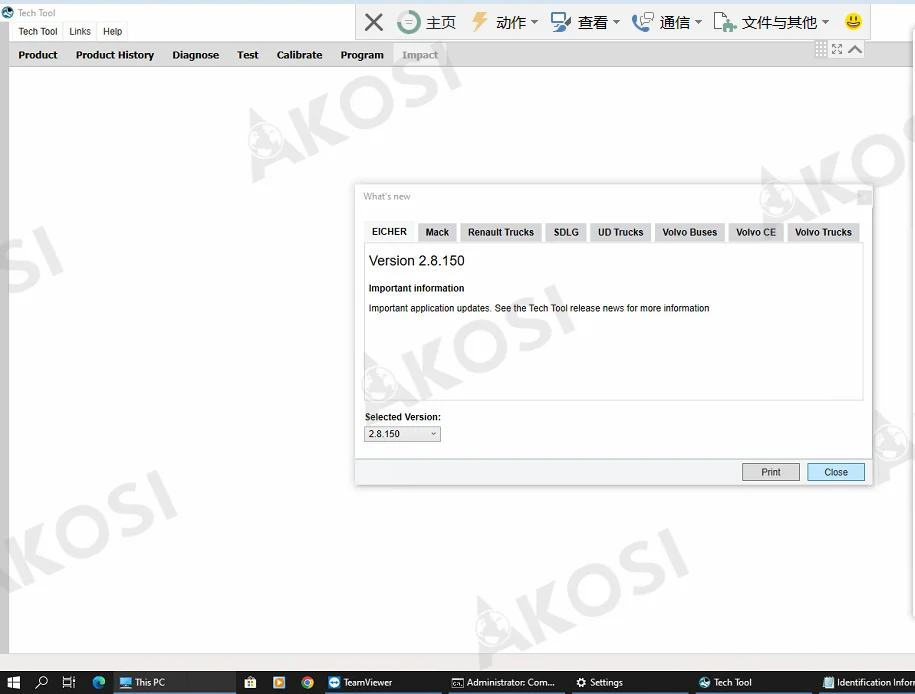Collapse the remote toolbar with the up chevron
Viewport: 915px width, 694px height.
[855, 49]
